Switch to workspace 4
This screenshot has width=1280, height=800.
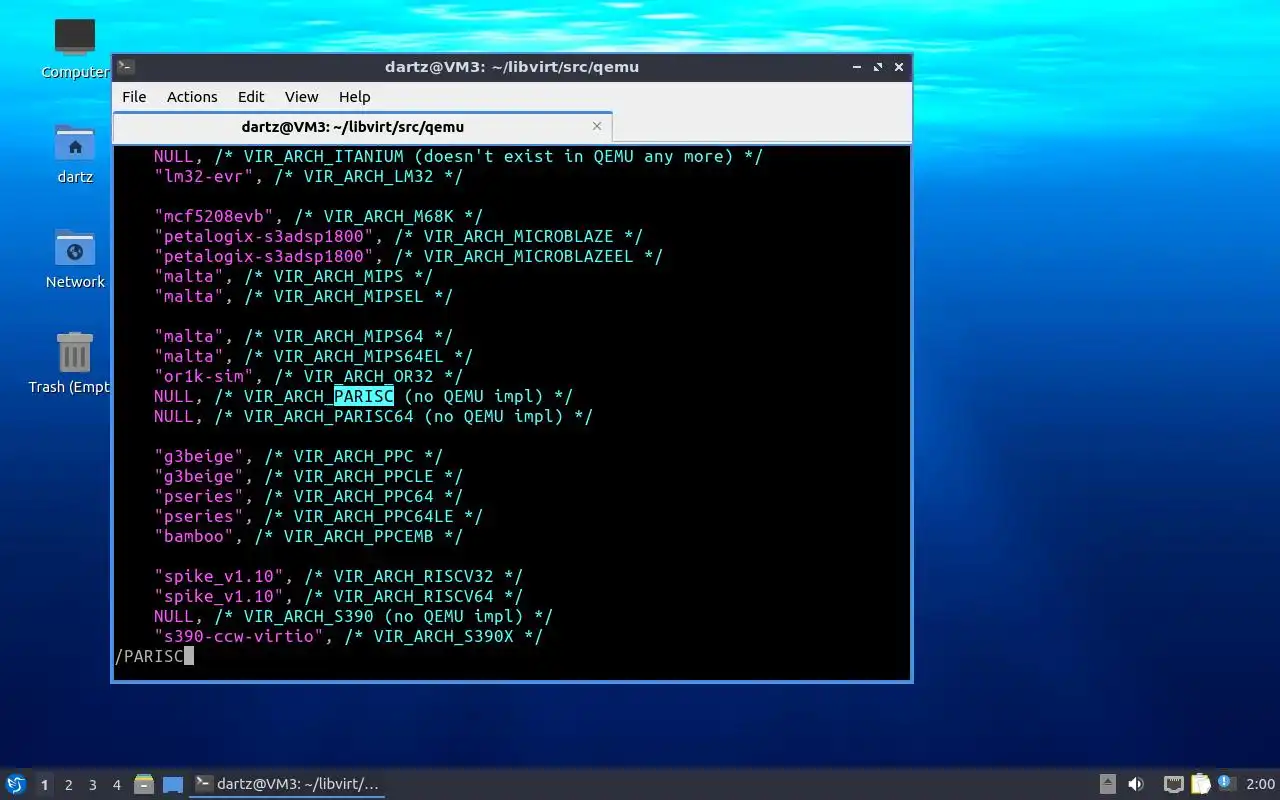coord(116,785)
